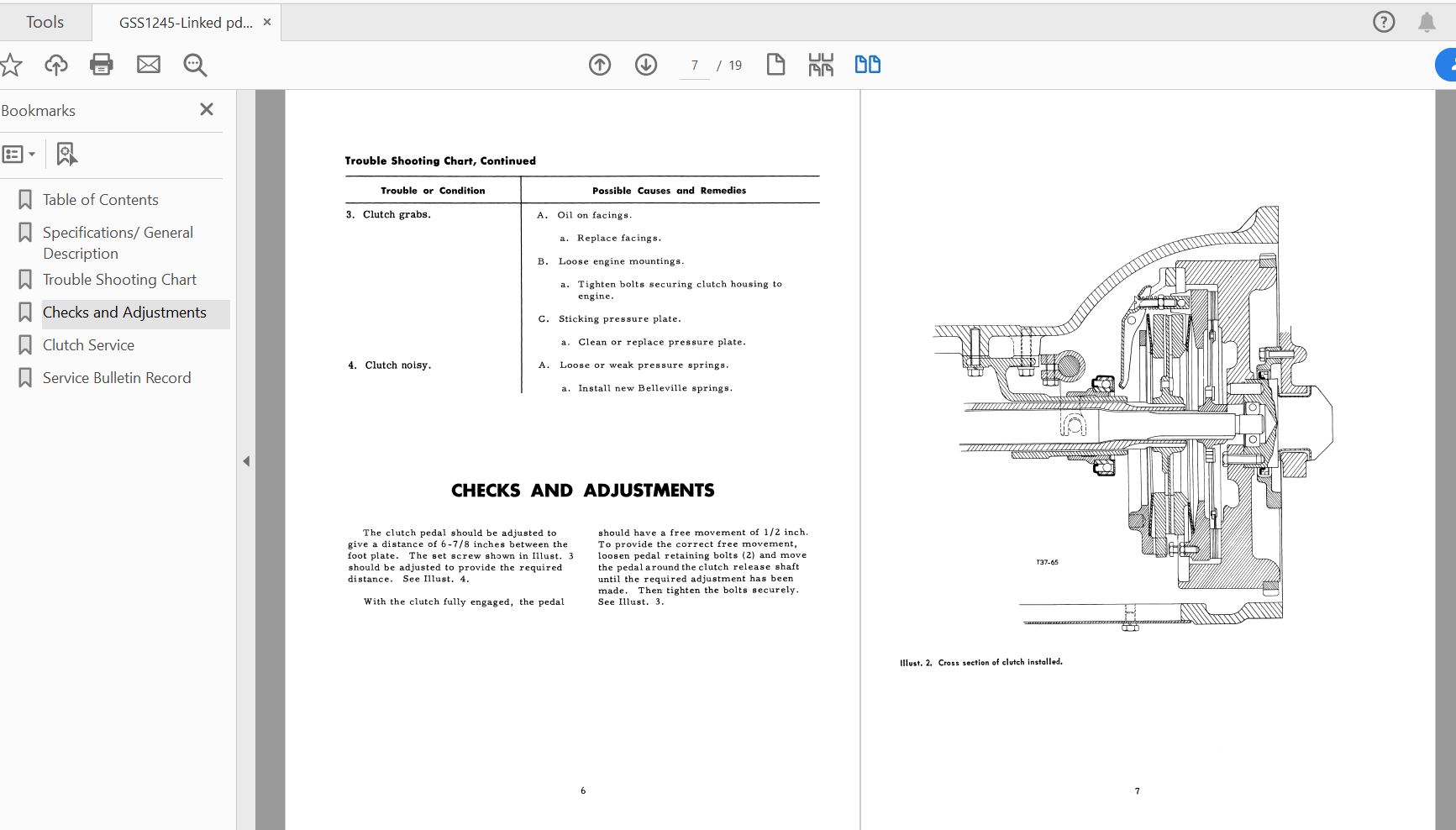Screen dimensions: 1456x830
Task: Jump to Trouble Shooting Chart bookmark
Action: 119,280
